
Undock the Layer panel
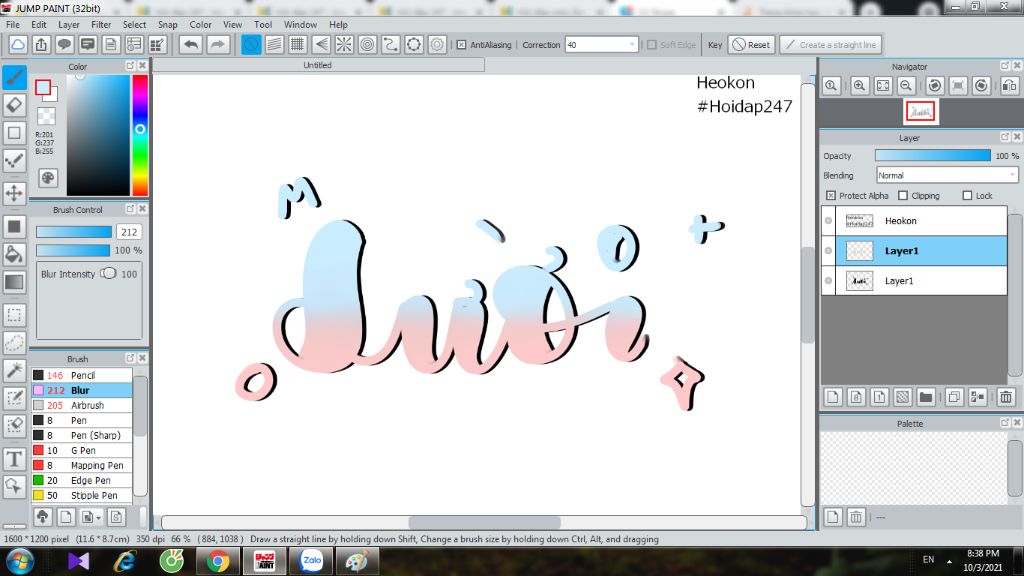[x=1005, y=137]
